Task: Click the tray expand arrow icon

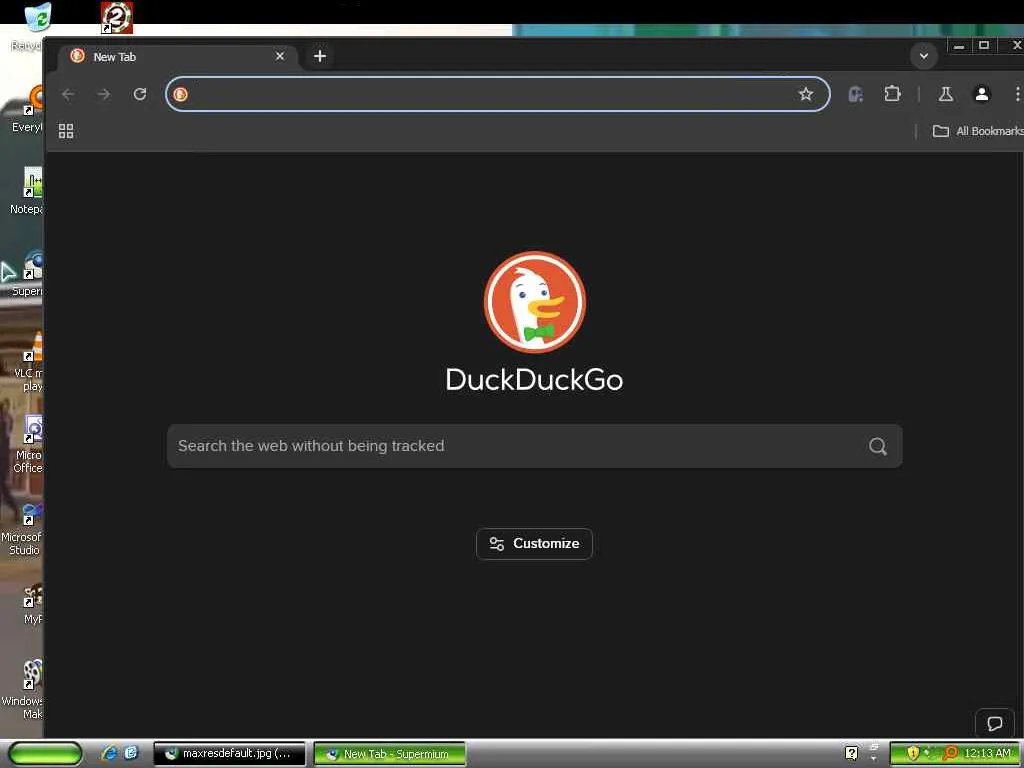Action: [x=874, y=758]
